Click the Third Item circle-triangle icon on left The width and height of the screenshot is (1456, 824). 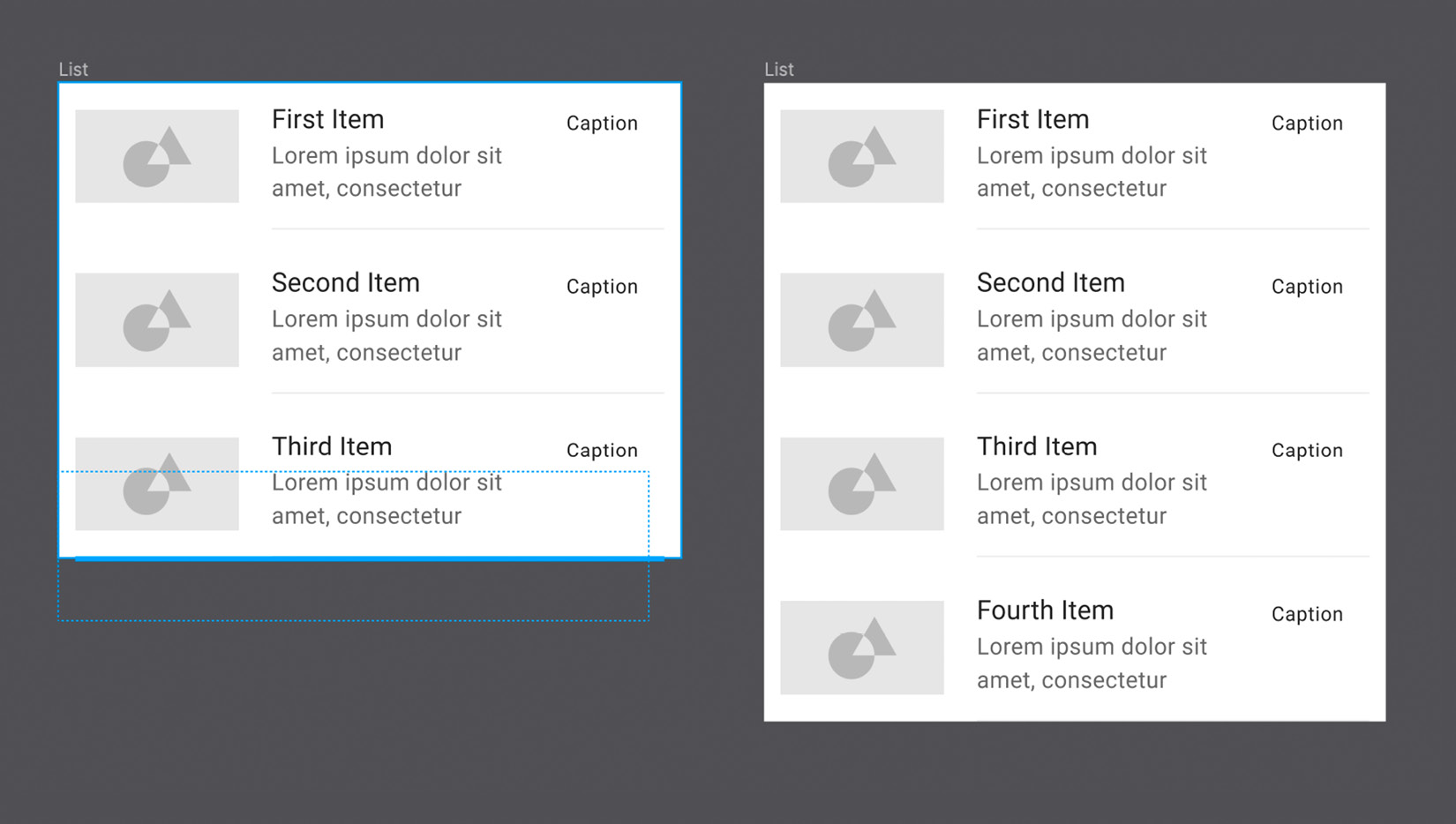[156, 483]
